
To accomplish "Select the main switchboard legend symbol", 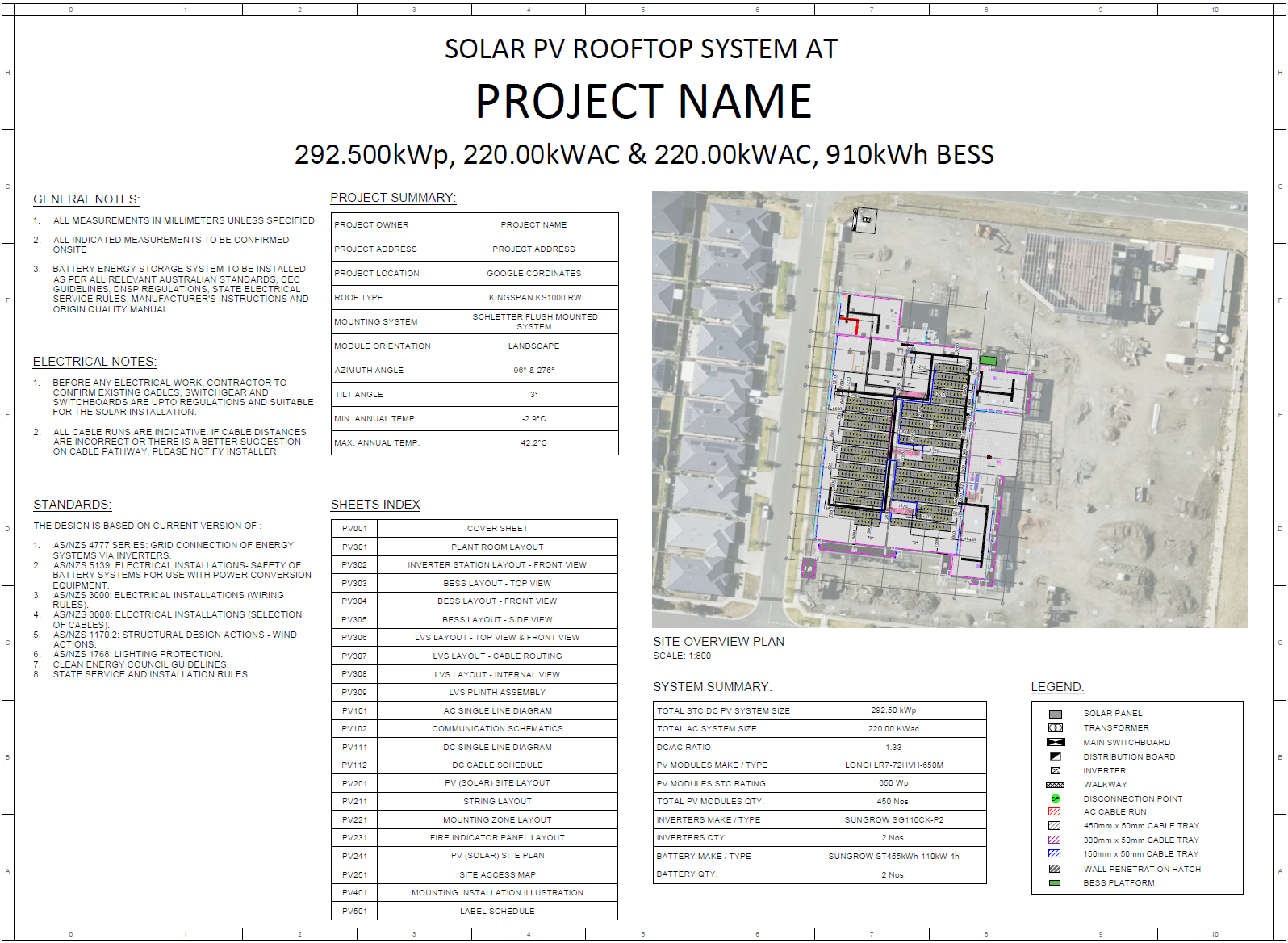I will [x=1056, y=742].
